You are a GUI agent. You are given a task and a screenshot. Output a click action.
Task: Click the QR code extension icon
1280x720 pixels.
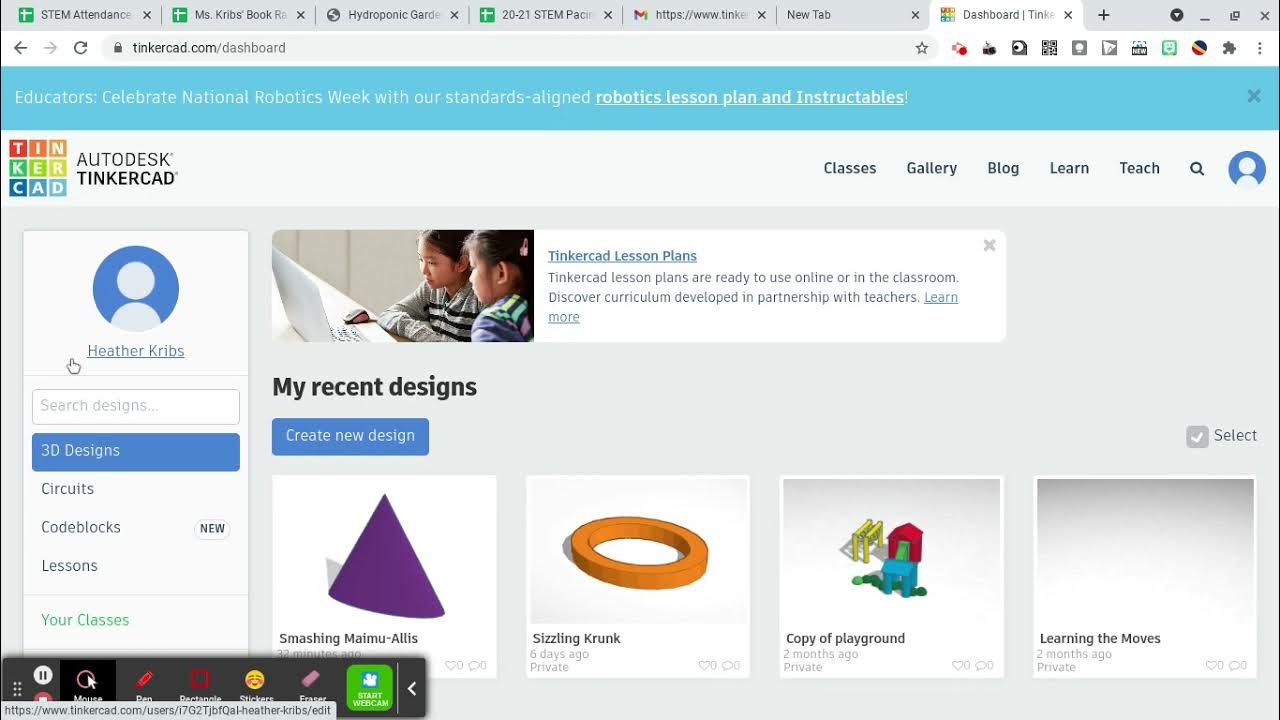[1049, 48]
